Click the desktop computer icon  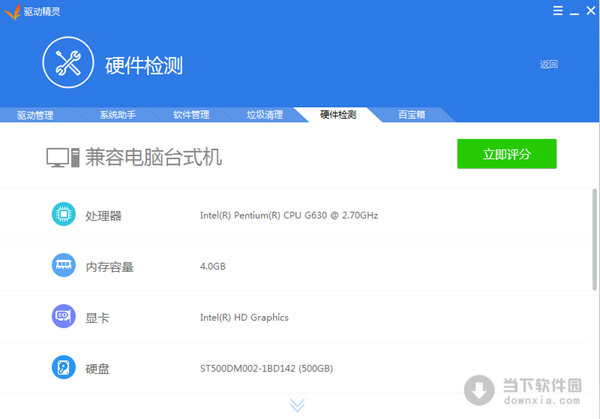(63, 158)
